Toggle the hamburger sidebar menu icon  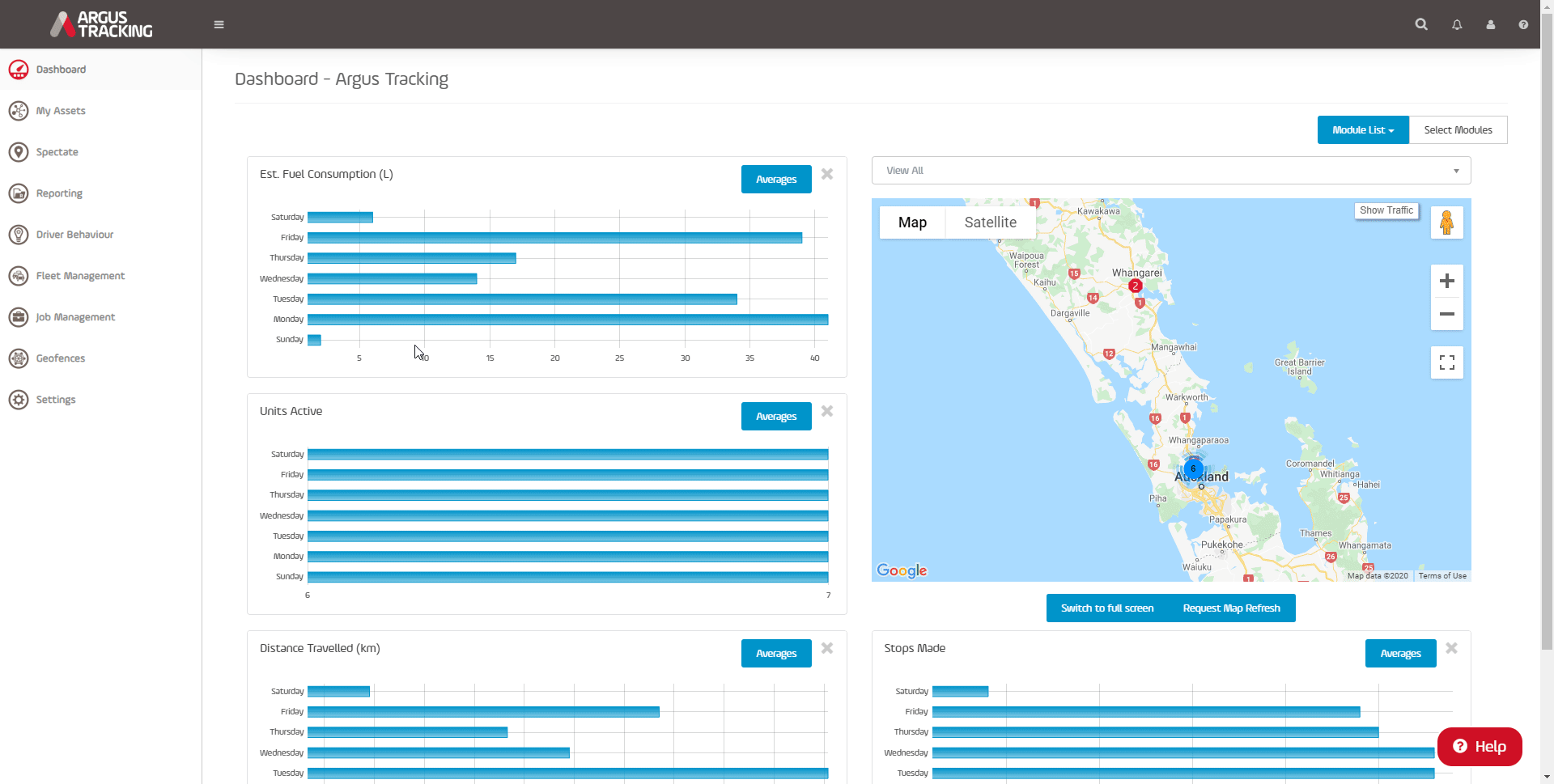coord(219,24)
